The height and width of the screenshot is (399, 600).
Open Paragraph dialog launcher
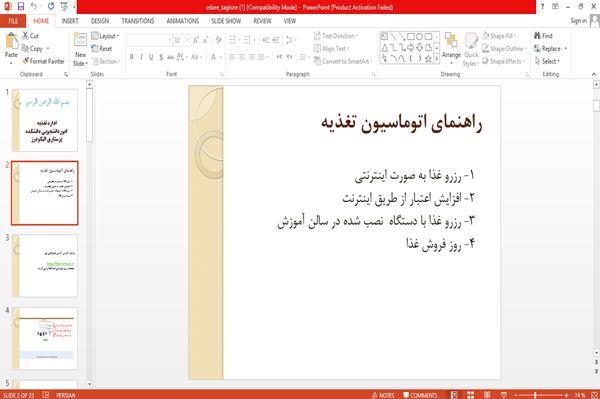click(x=373, y=74)
